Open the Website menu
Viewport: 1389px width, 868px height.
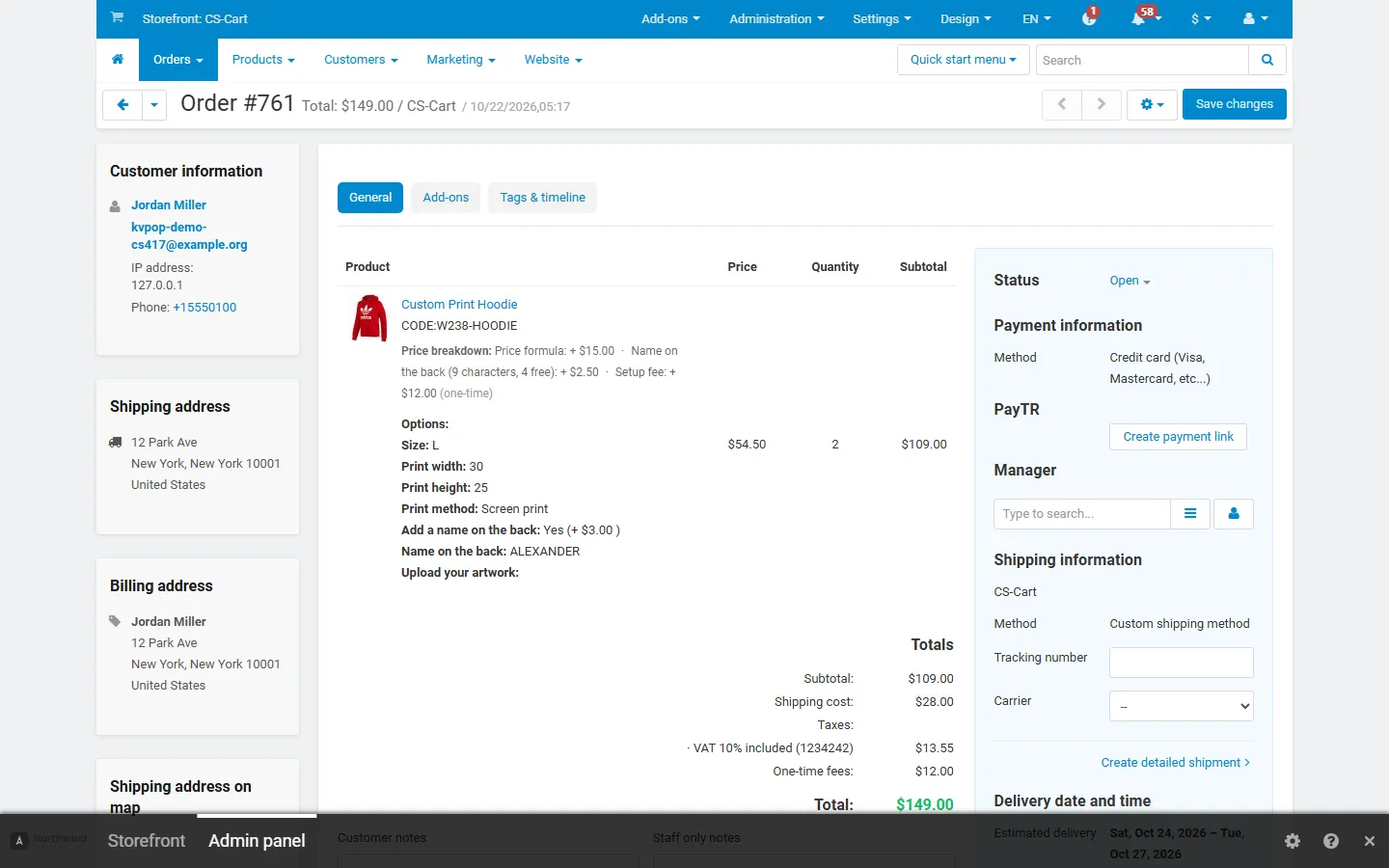point(554,60)
